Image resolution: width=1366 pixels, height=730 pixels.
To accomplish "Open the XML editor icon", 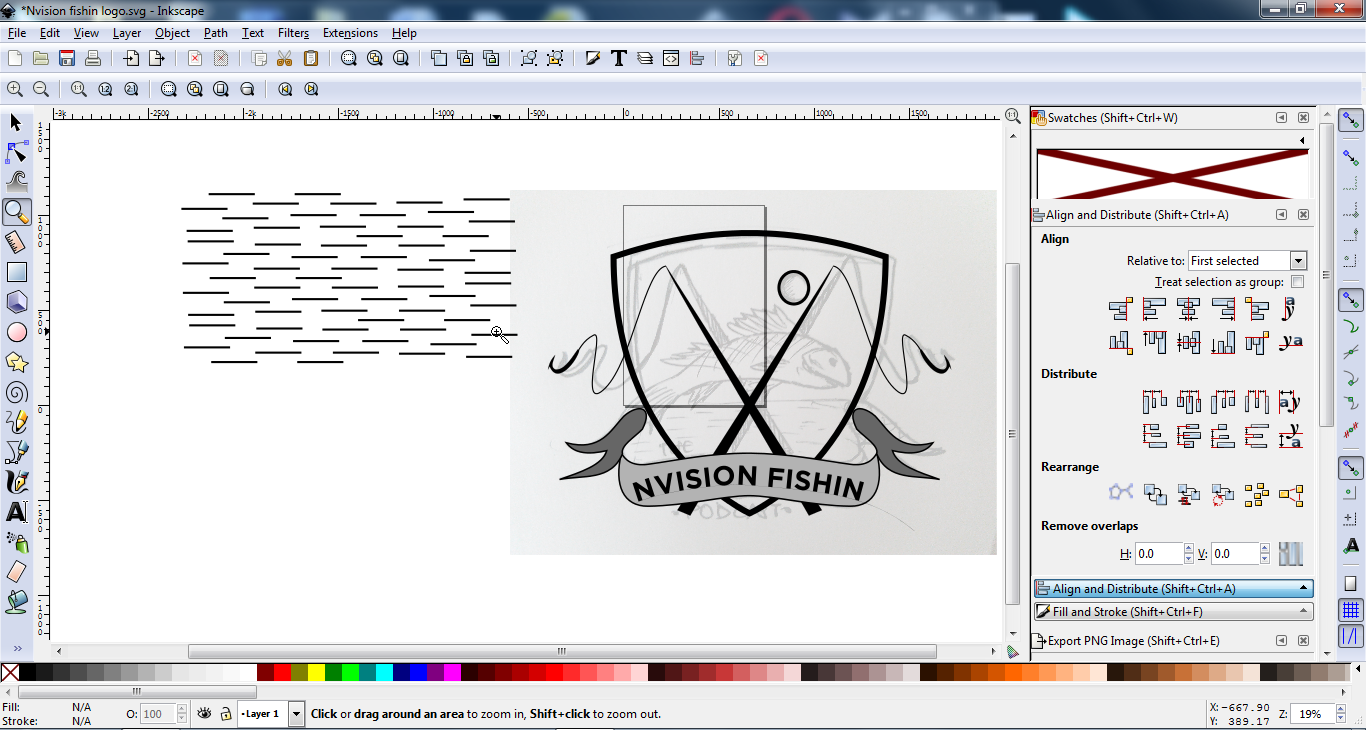I will click(x=671, y=59).
